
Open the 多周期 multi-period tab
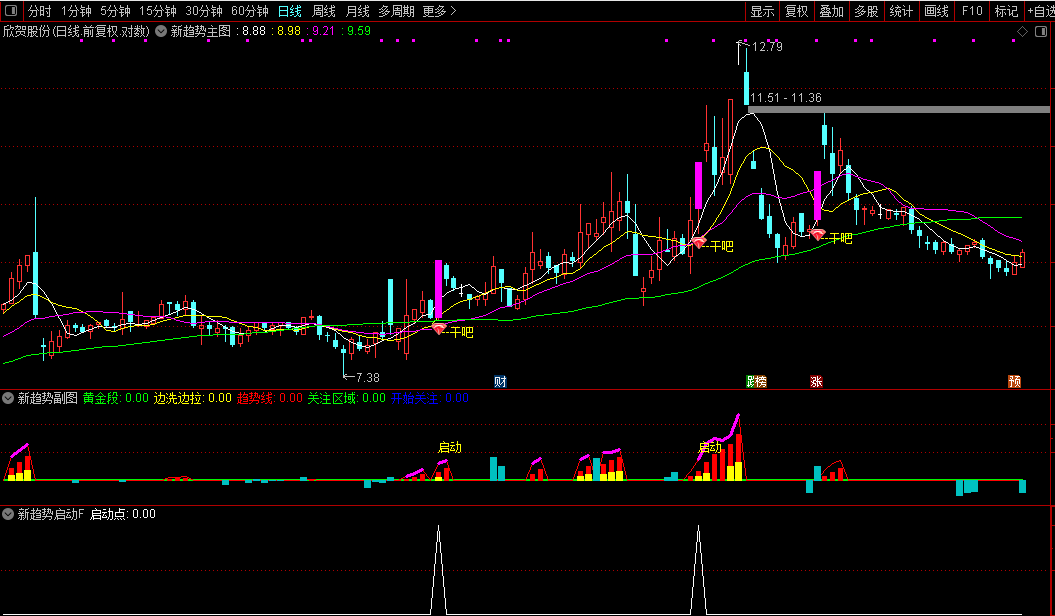396,11
